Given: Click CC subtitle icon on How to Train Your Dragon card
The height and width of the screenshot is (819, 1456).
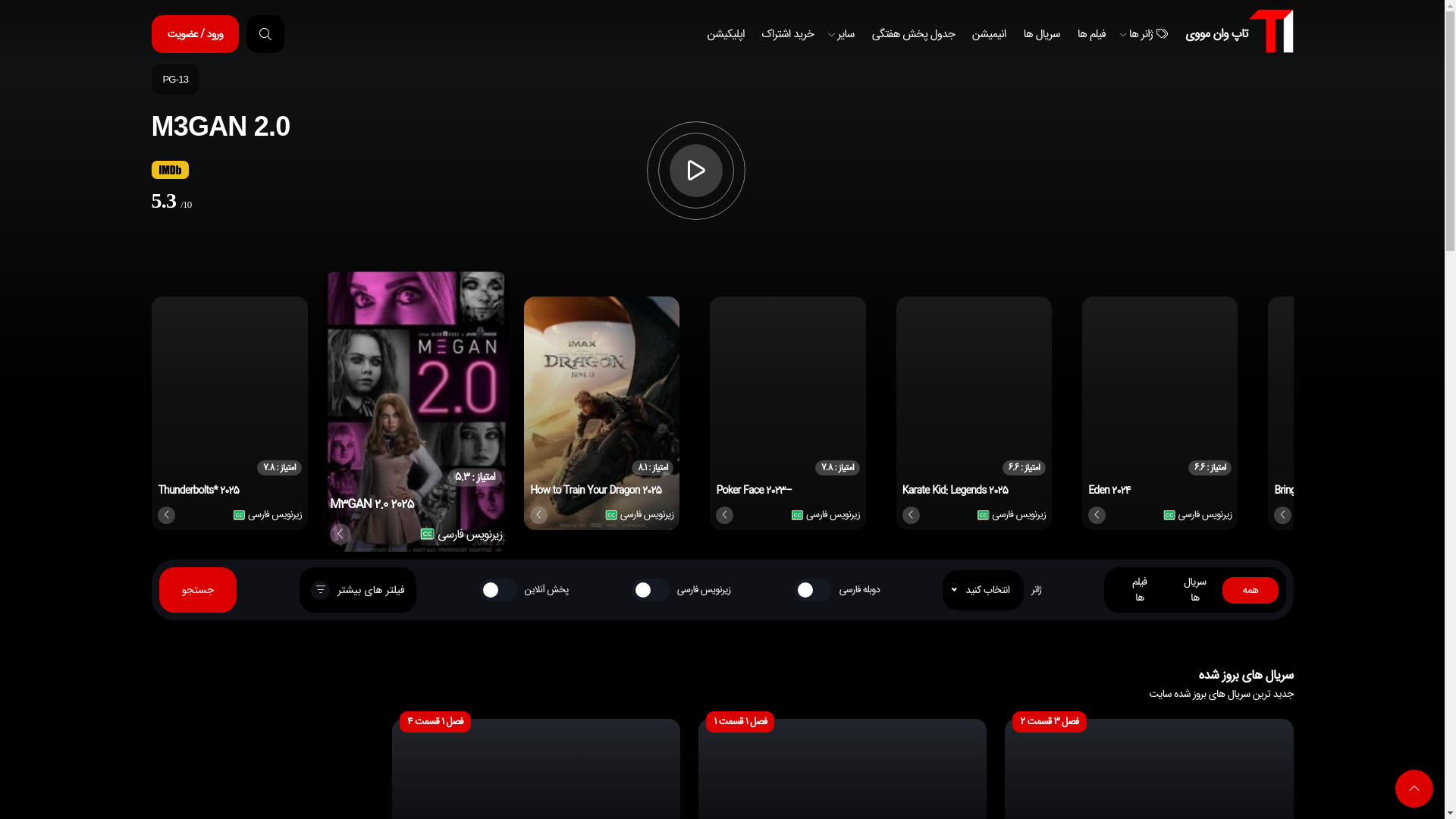Looking at the screenshot, I should [x=611, y=516].
